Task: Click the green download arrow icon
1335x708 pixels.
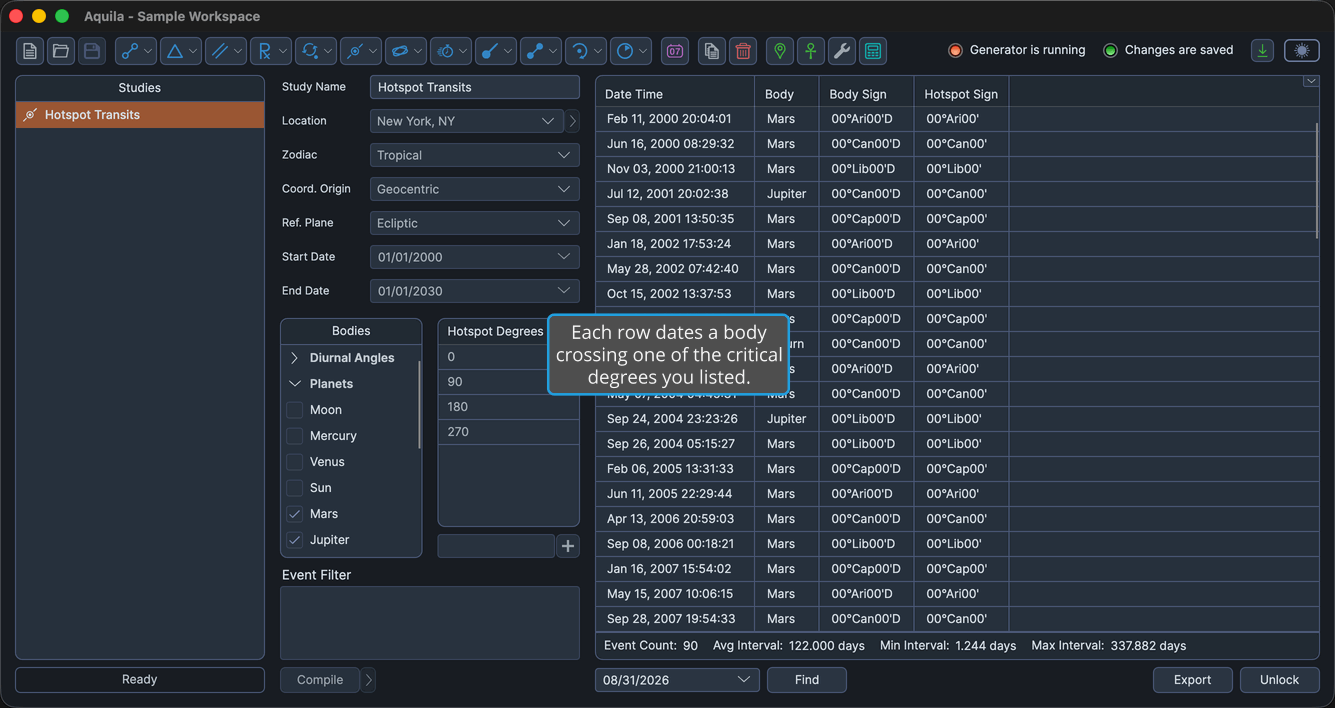Action: point(1263,51)
